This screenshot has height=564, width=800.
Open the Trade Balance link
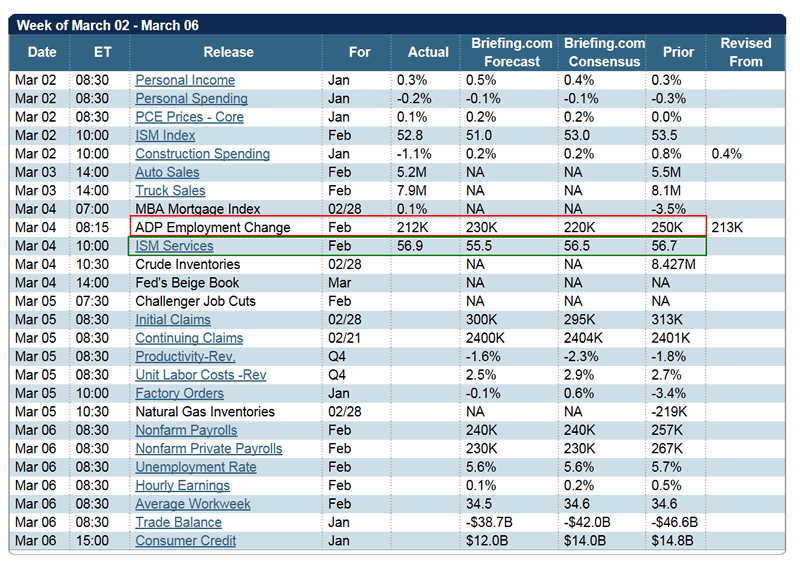coord(178,522)
